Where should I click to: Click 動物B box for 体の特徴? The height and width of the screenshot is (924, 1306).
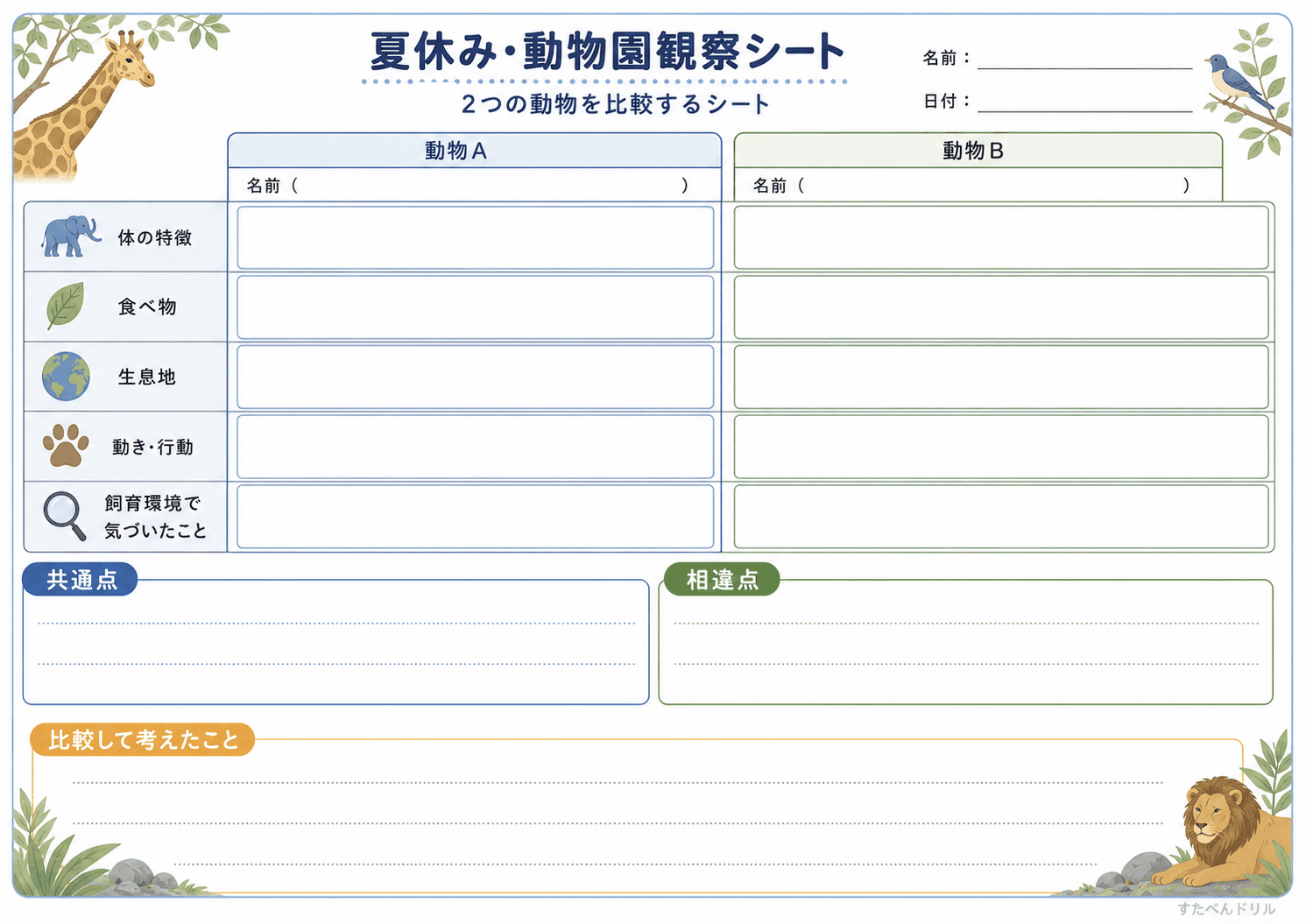(1001, 237)
